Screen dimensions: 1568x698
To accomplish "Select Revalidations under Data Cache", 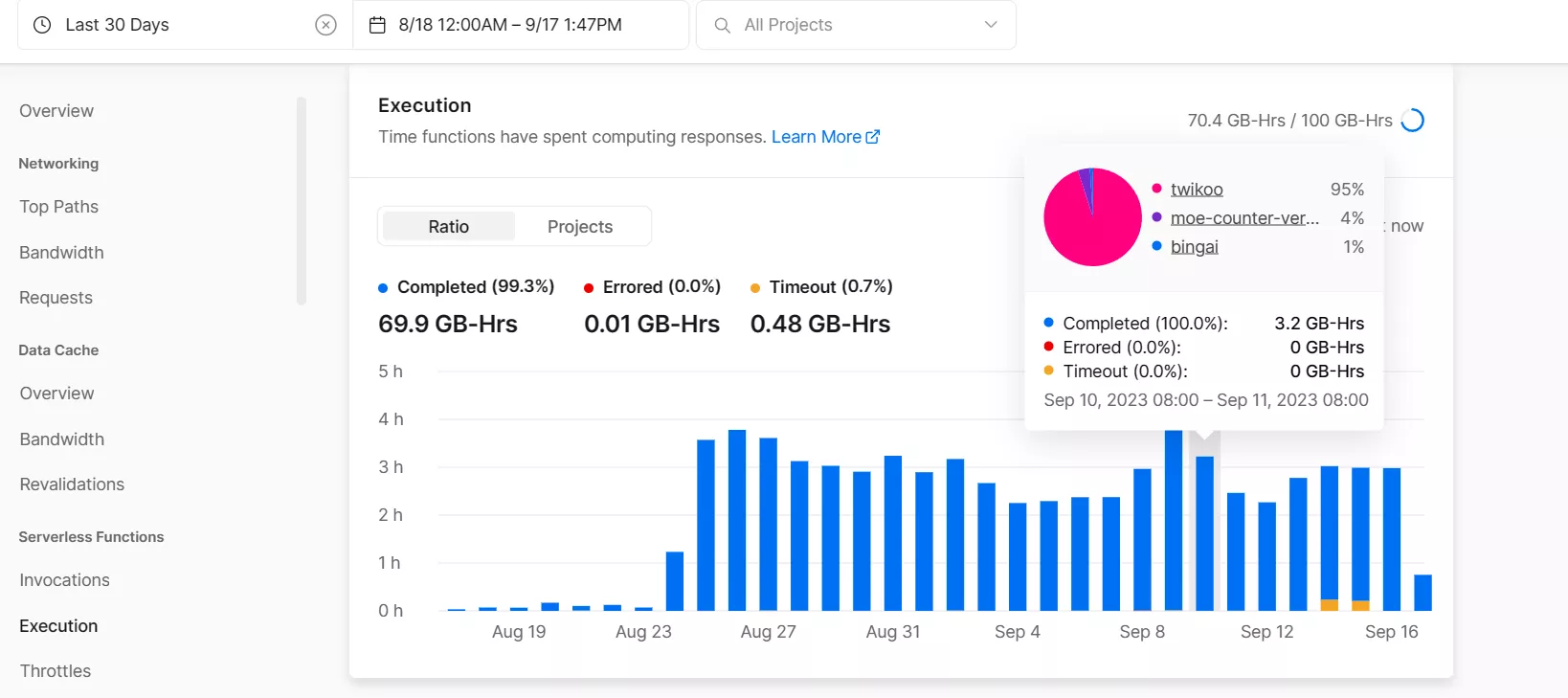I will pyautogui.click(x=72, y=484).
